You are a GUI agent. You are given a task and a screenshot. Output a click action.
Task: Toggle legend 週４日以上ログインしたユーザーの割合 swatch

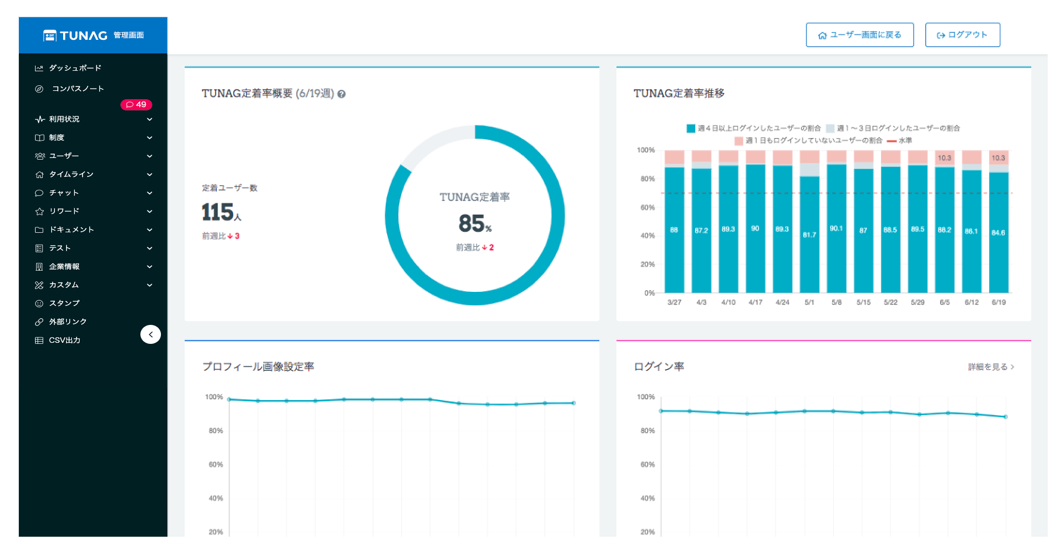[691, 128]
